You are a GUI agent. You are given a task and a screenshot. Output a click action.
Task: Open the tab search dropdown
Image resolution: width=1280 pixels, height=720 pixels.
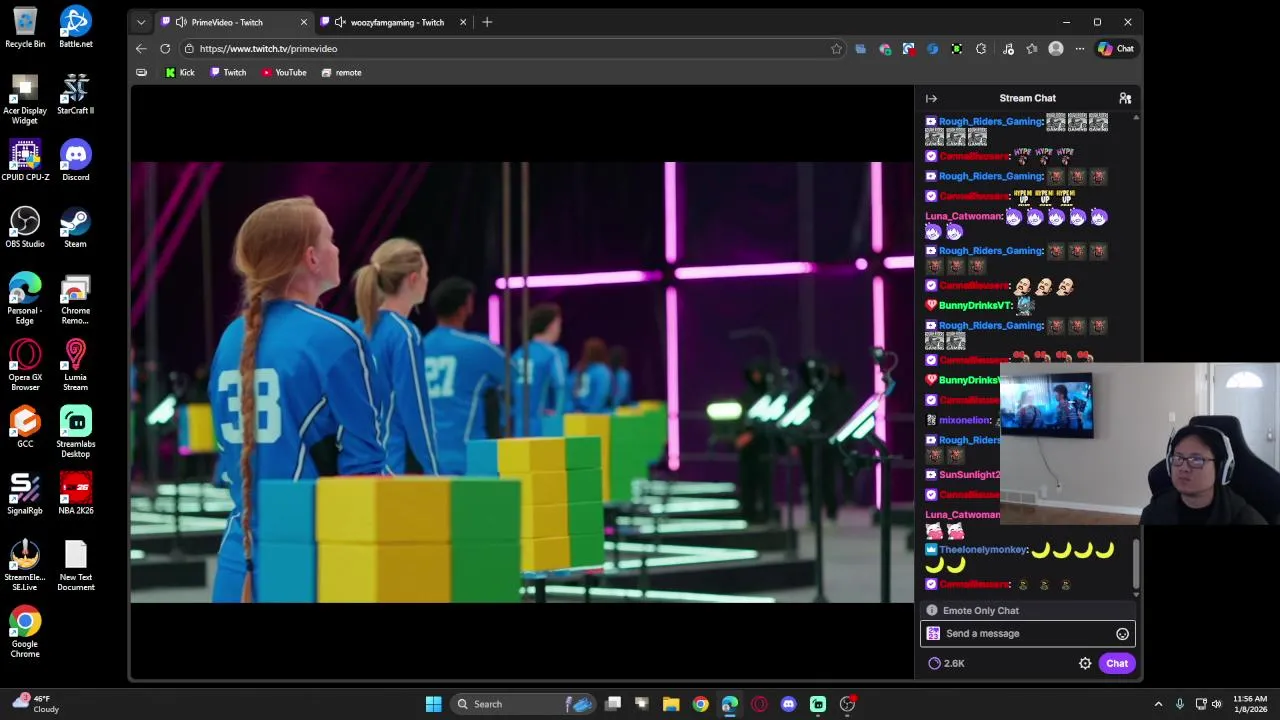click(141, 22)
